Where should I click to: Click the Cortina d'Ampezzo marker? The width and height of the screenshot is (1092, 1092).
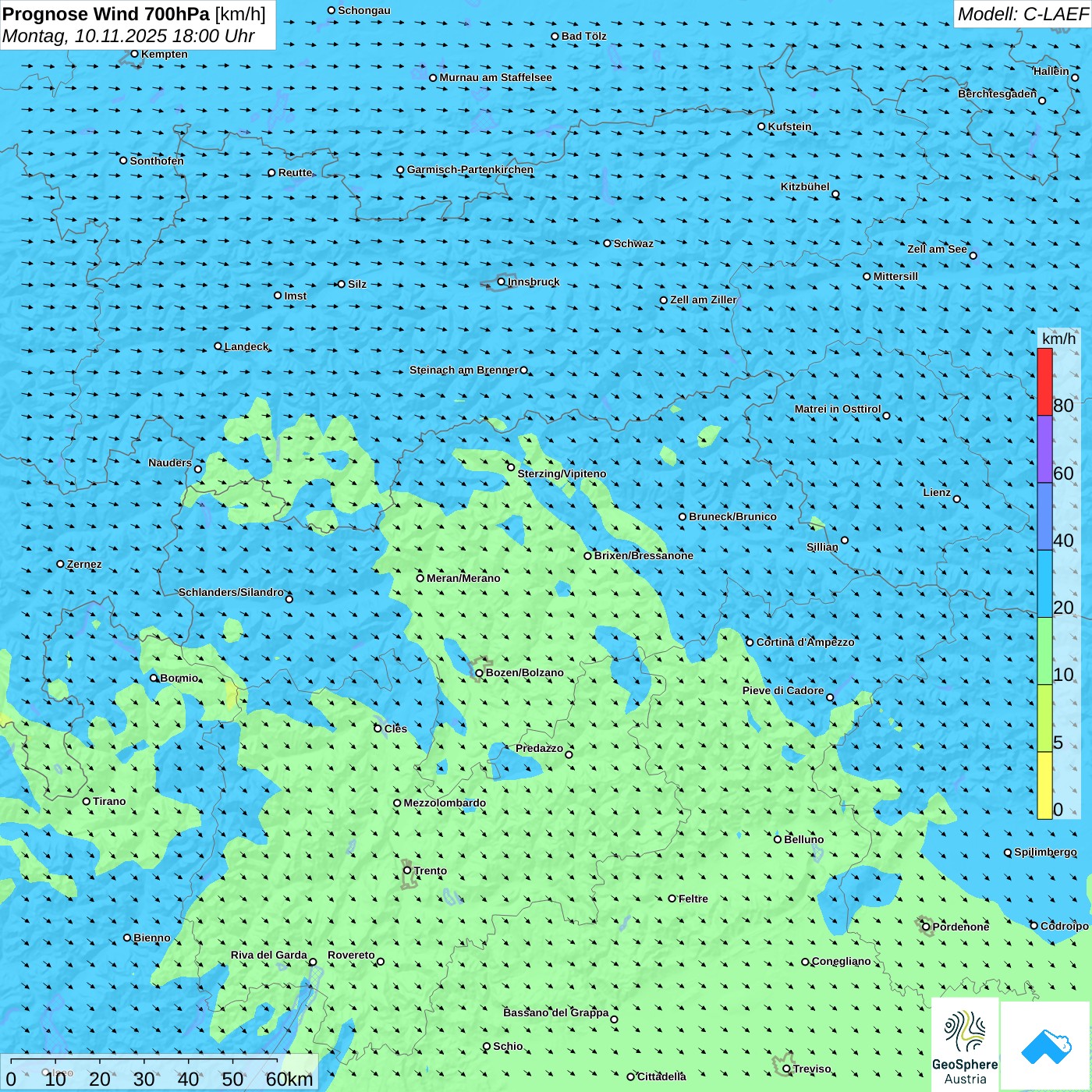[x=750, y=642]
